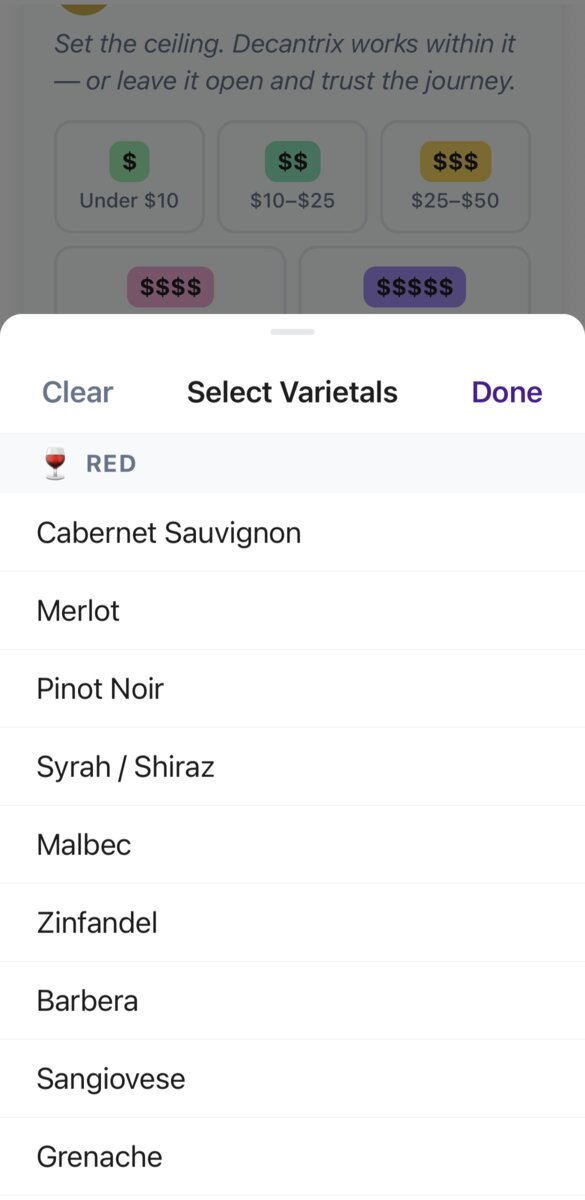585x1200 pixels.
Task: Click the red wine glass emoji icon
Action: [x=53, y=463]
